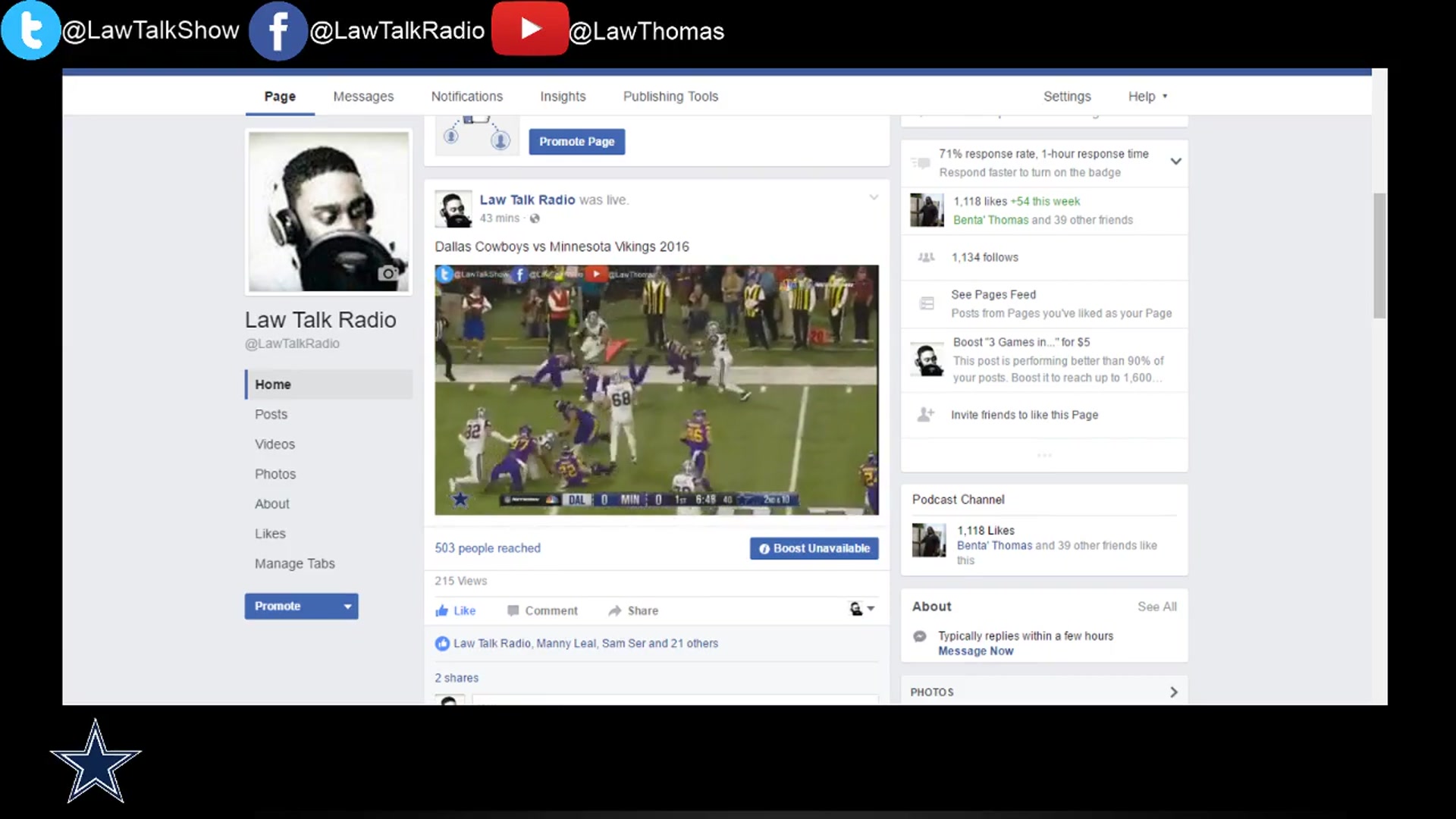
Task: Open the comment-as identity selector dropdown
Action: (862, 609)
